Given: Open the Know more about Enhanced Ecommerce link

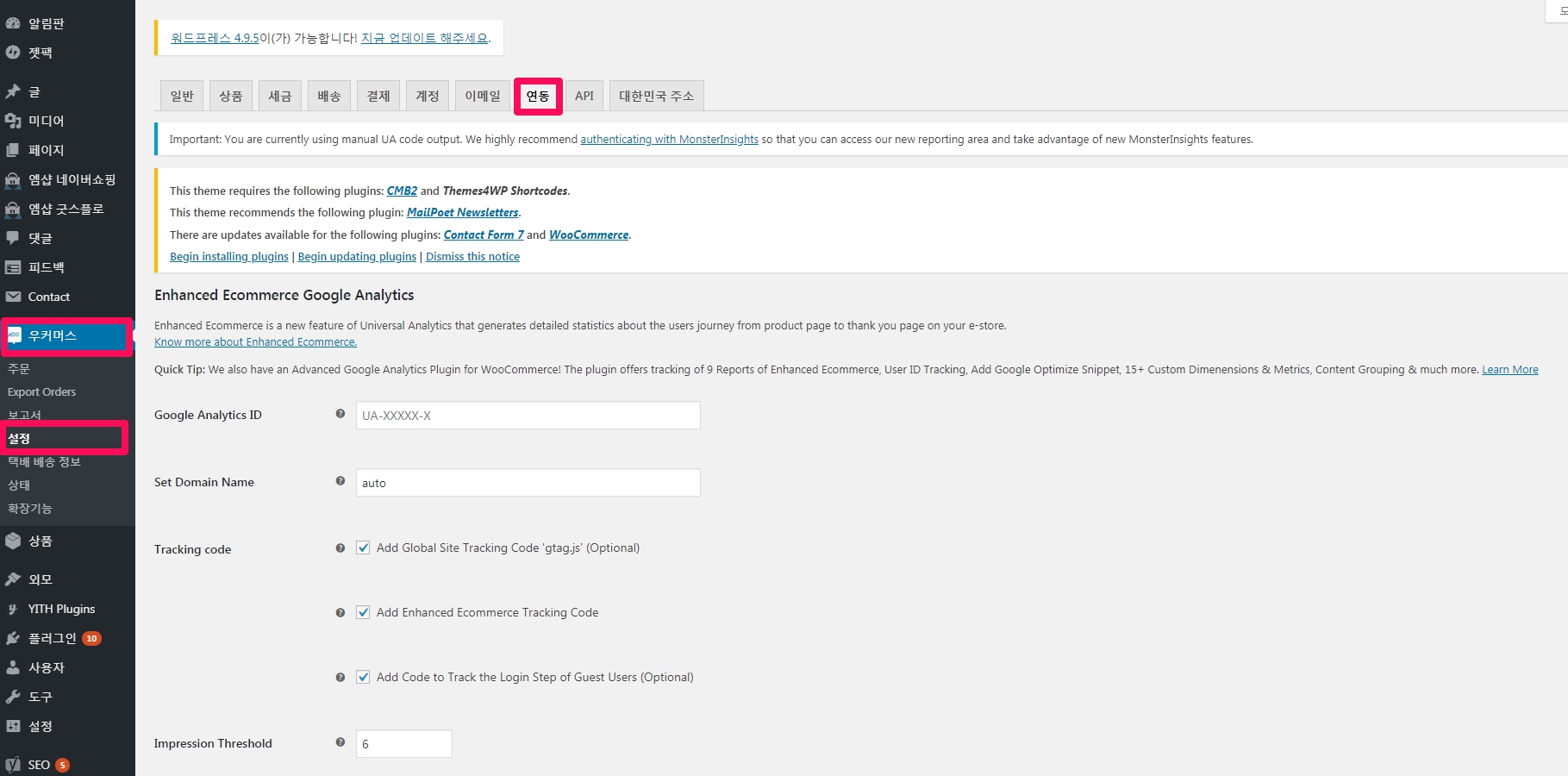Looking at the screenshot, I should coord(255,342).
